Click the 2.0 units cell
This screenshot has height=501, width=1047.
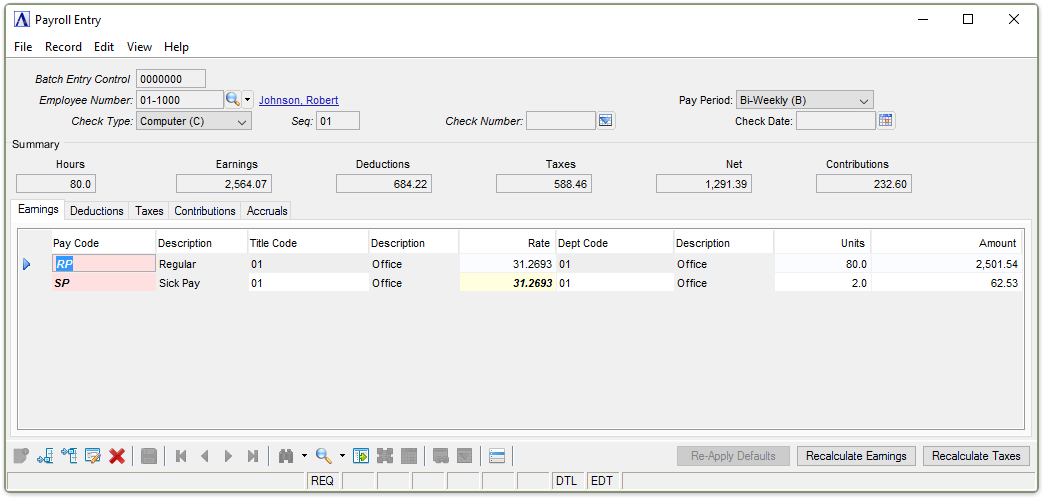coord(822,283)
